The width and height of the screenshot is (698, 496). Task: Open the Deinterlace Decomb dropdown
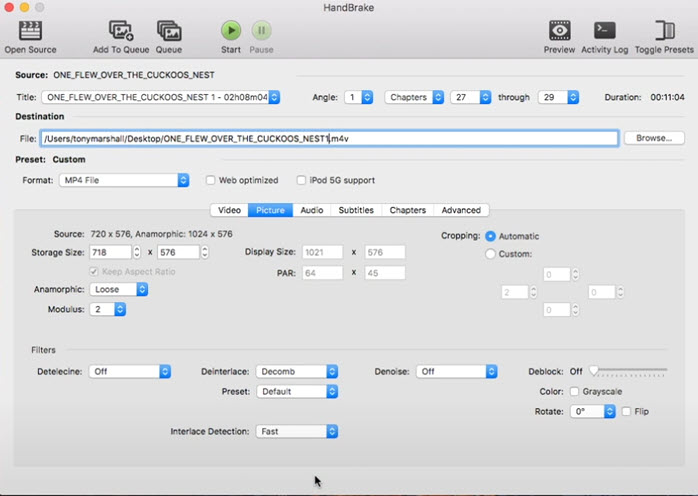point(297,371)
